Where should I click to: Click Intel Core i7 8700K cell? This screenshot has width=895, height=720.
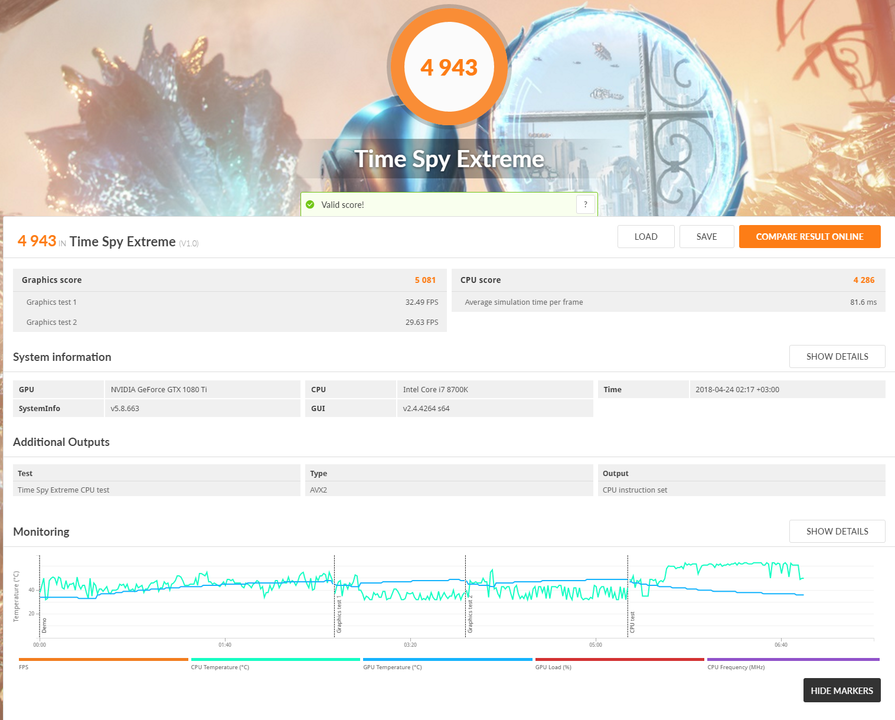coord(495,389)
